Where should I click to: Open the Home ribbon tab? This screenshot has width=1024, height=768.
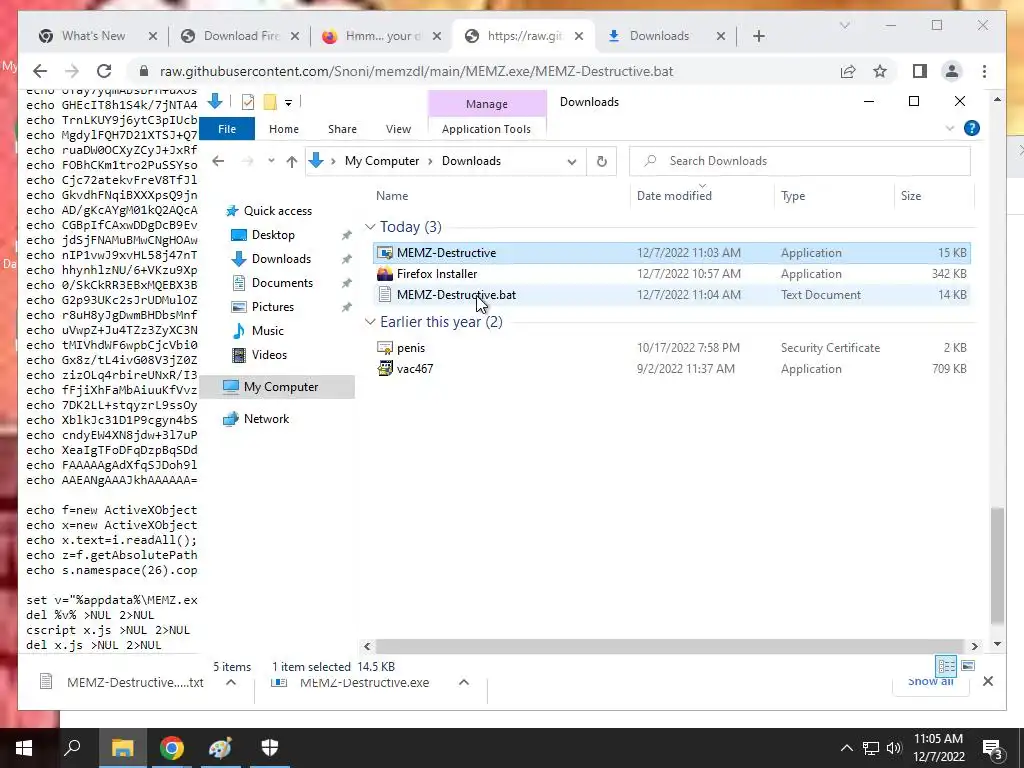(283, 129)
